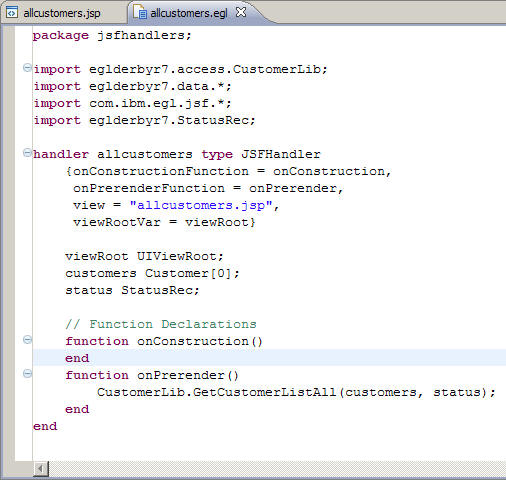This screenshot has width=506, height=480.
Task: Collapse the onConstruction function block
Action: tap(27, 340)
